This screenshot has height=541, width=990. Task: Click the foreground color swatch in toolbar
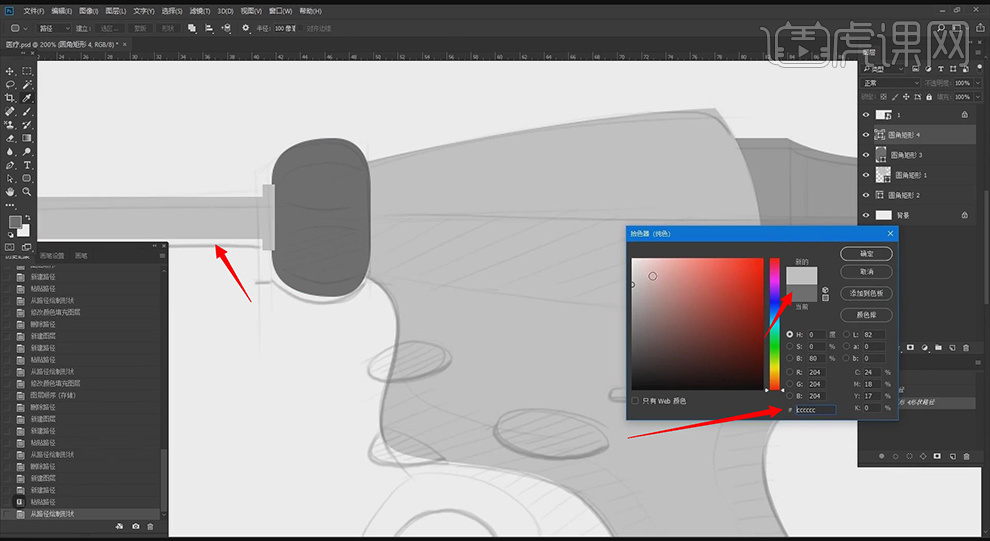15,222
